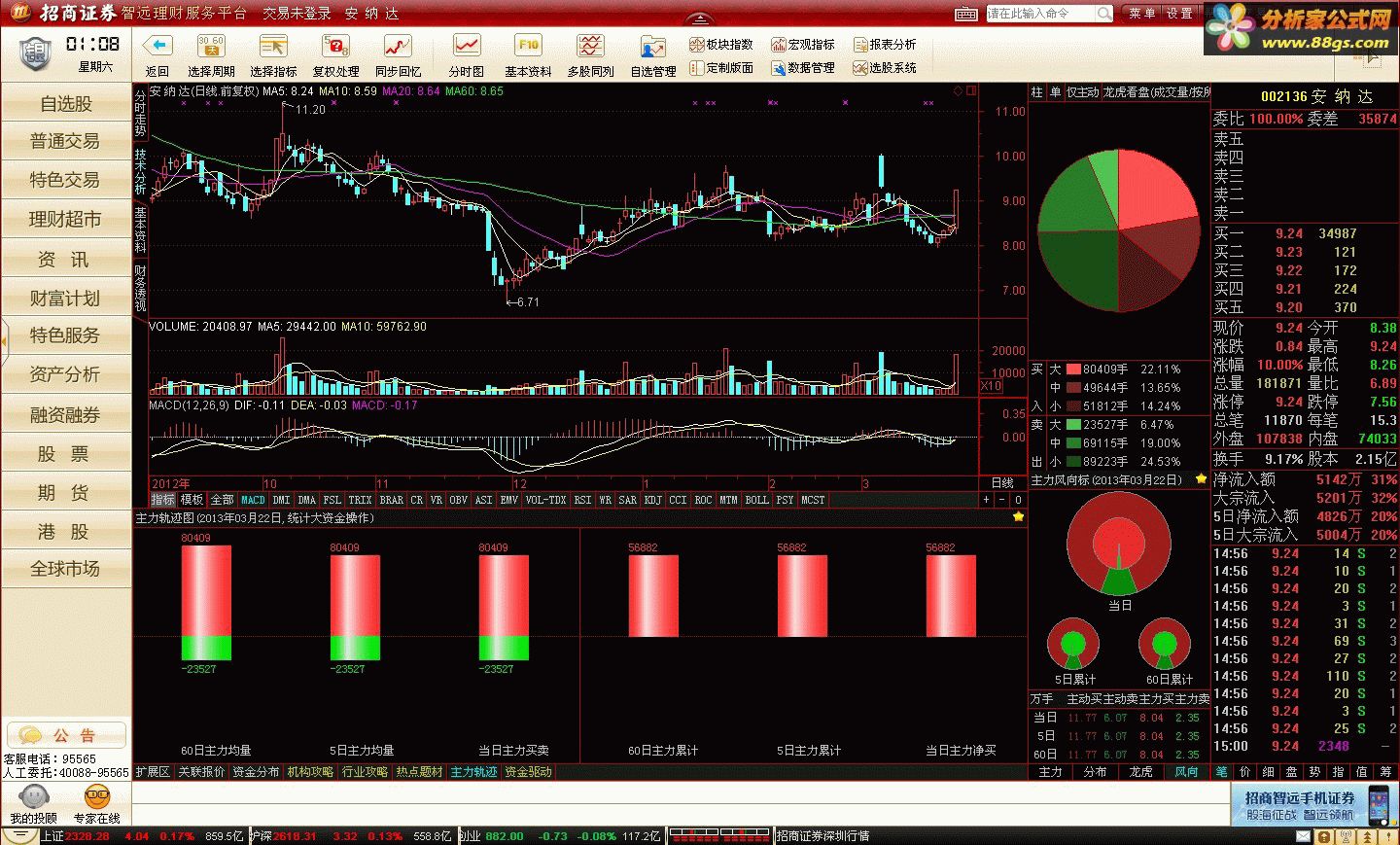1400x845 pixels.
Task: Switch to 财务透视 vertical tab
Action: 140,288
